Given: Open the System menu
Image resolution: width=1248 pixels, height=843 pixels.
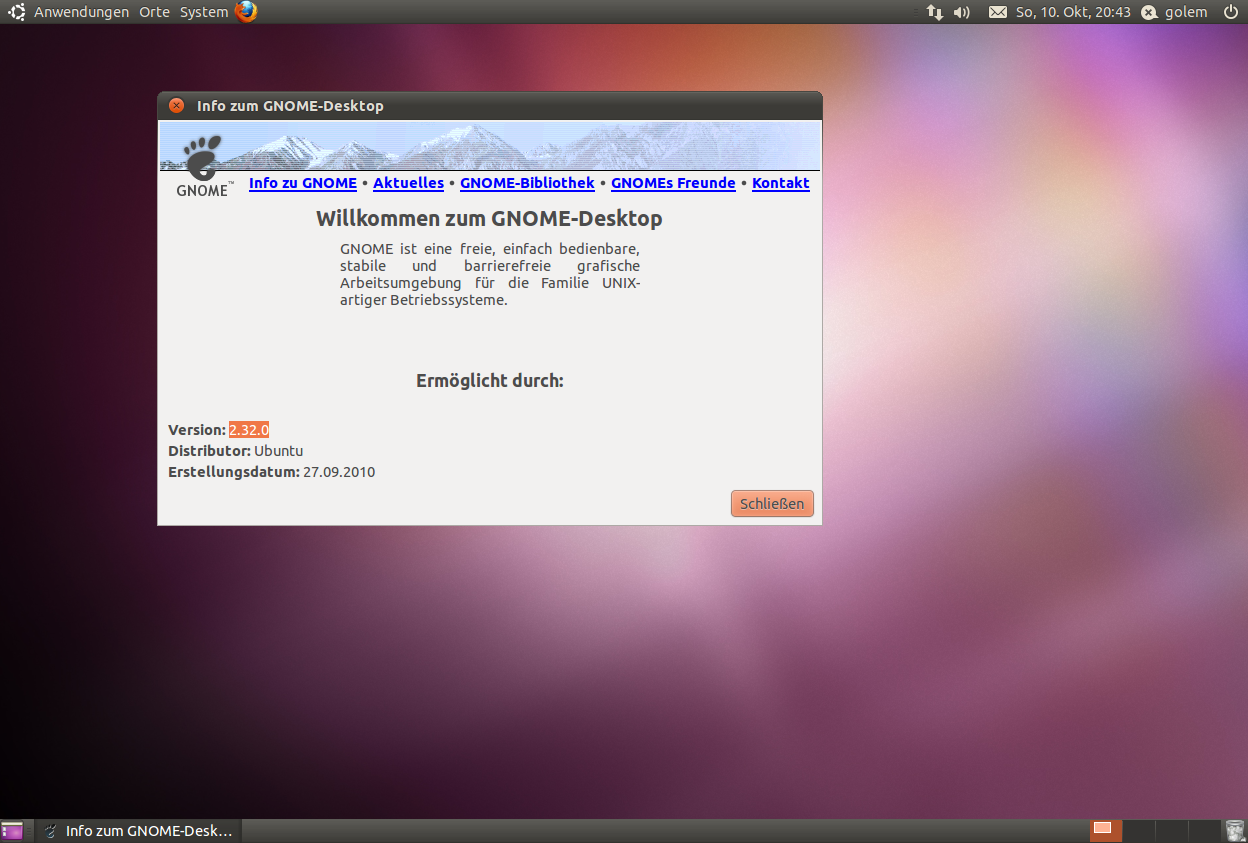Looking at the screenshot, I should pos(204,12).
